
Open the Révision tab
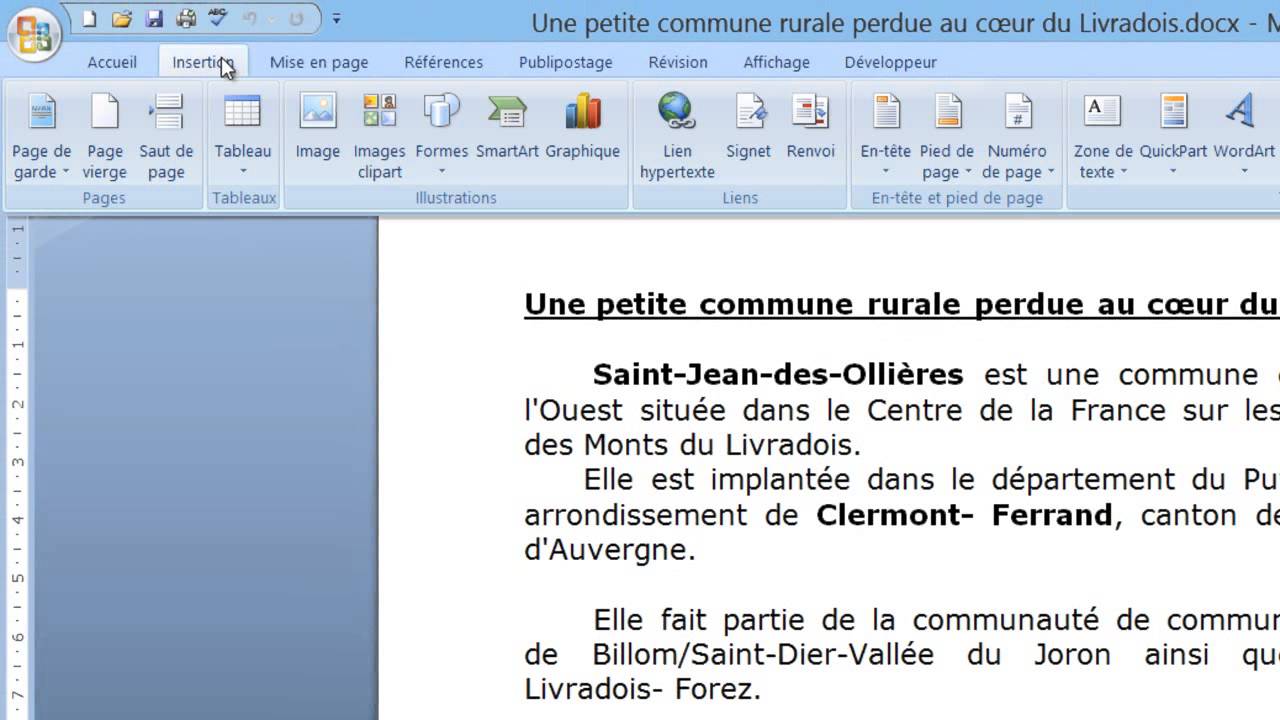tap(678, 62)
